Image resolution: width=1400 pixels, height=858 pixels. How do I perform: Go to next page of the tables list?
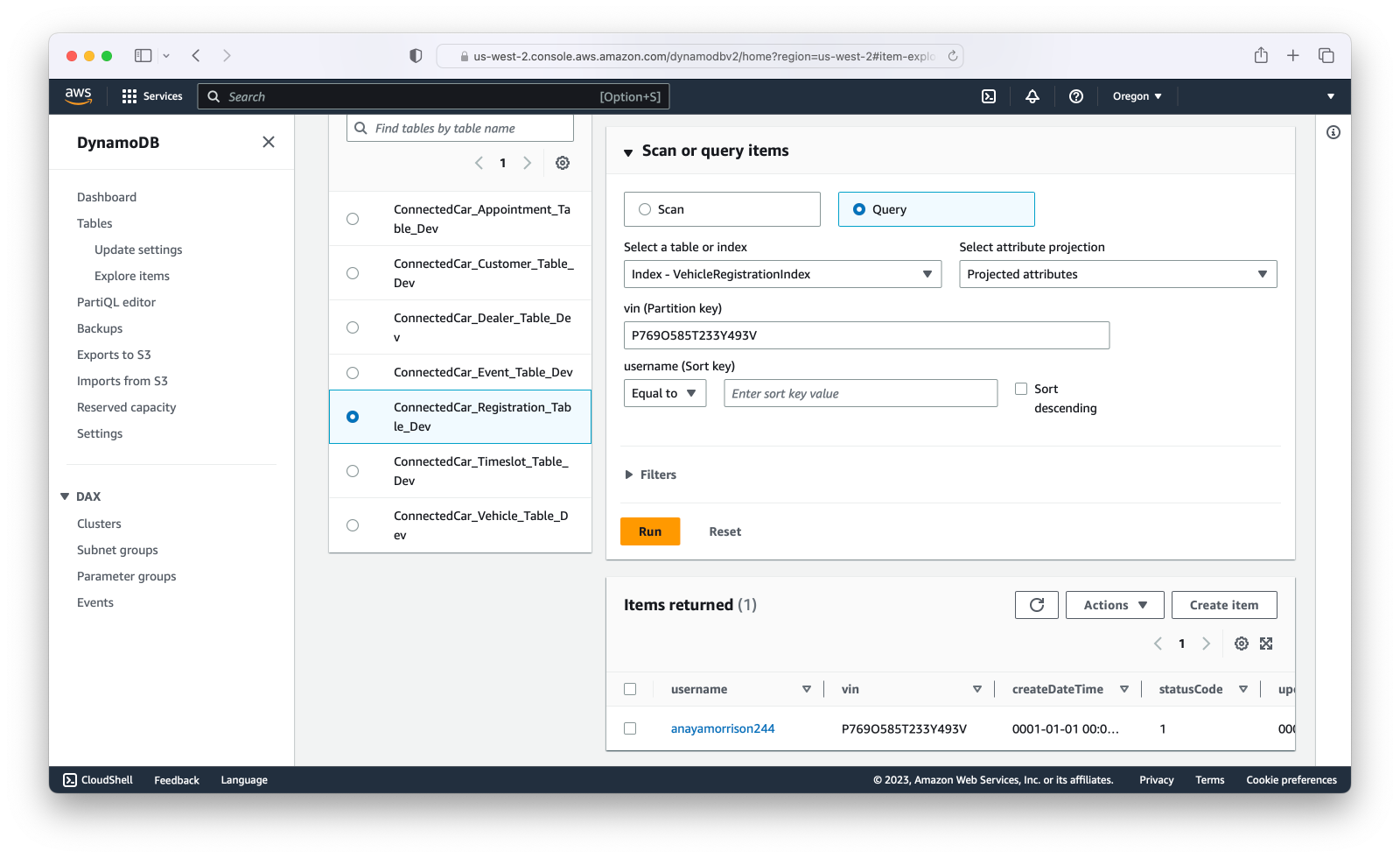(x=527, y=163)
